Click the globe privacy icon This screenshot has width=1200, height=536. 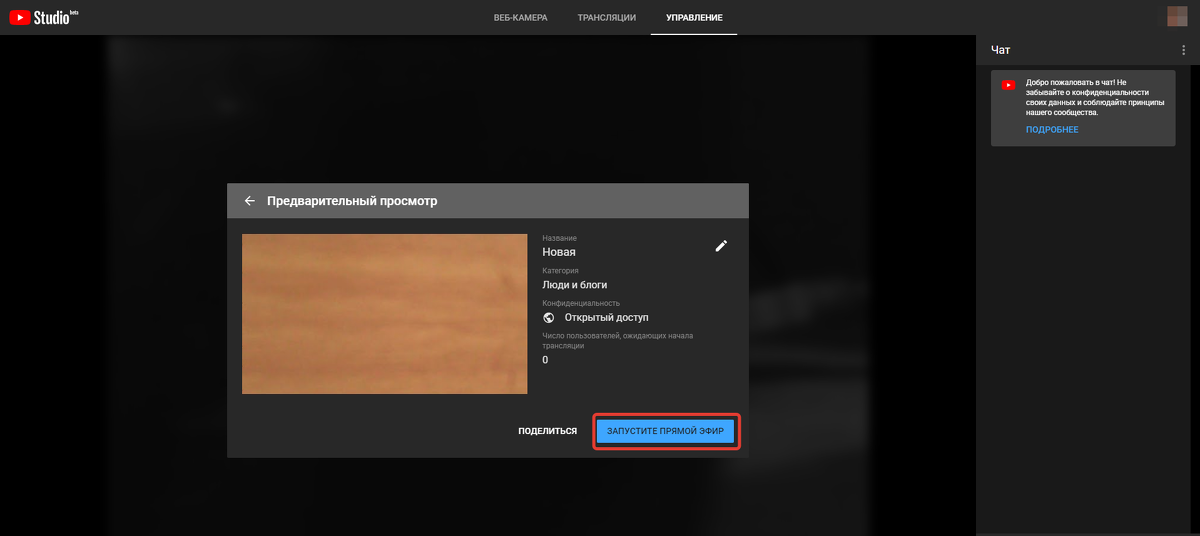[x=549, y=317]
